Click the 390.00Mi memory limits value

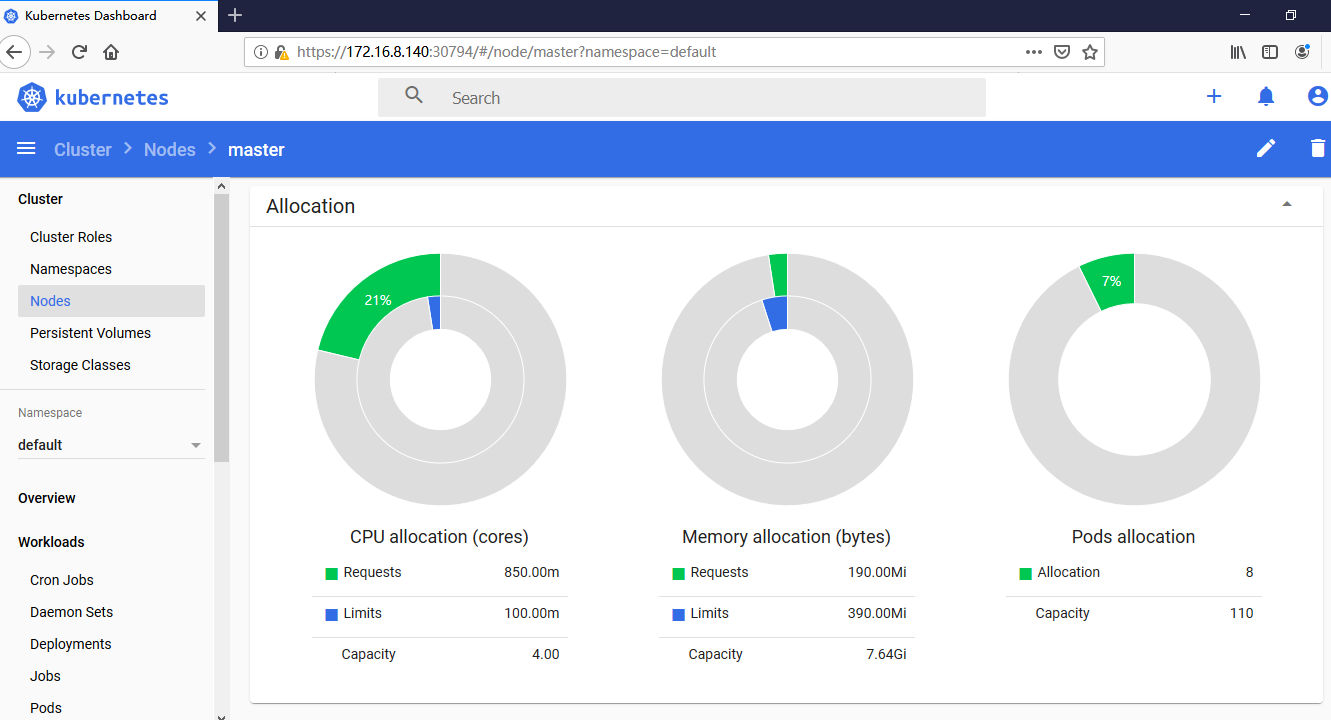[x=877, y=613]
